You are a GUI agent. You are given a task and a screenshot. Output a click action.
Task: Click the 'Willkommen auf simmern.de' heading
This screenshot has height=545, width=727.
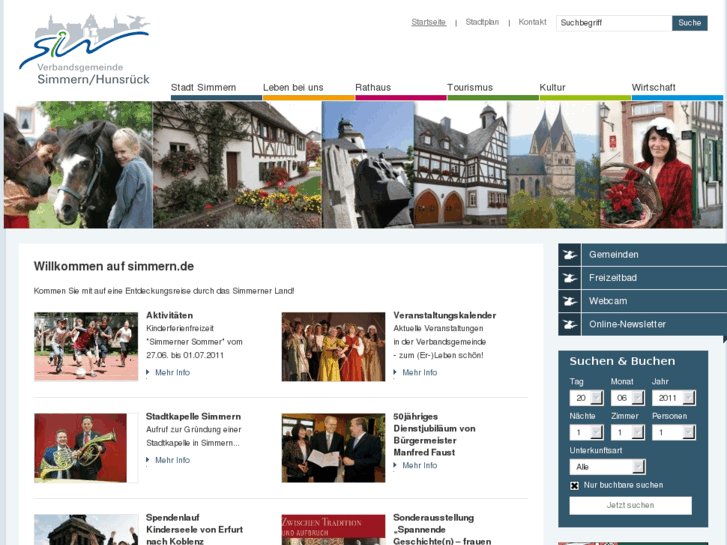[x=114, y=266]
